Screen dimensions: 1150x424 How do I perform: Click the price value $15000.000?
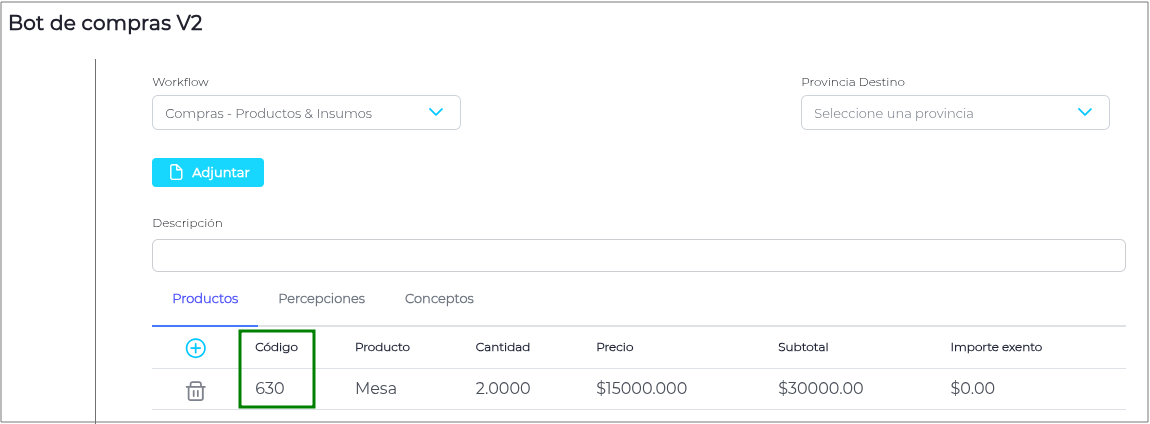click(x=641, y=388)
